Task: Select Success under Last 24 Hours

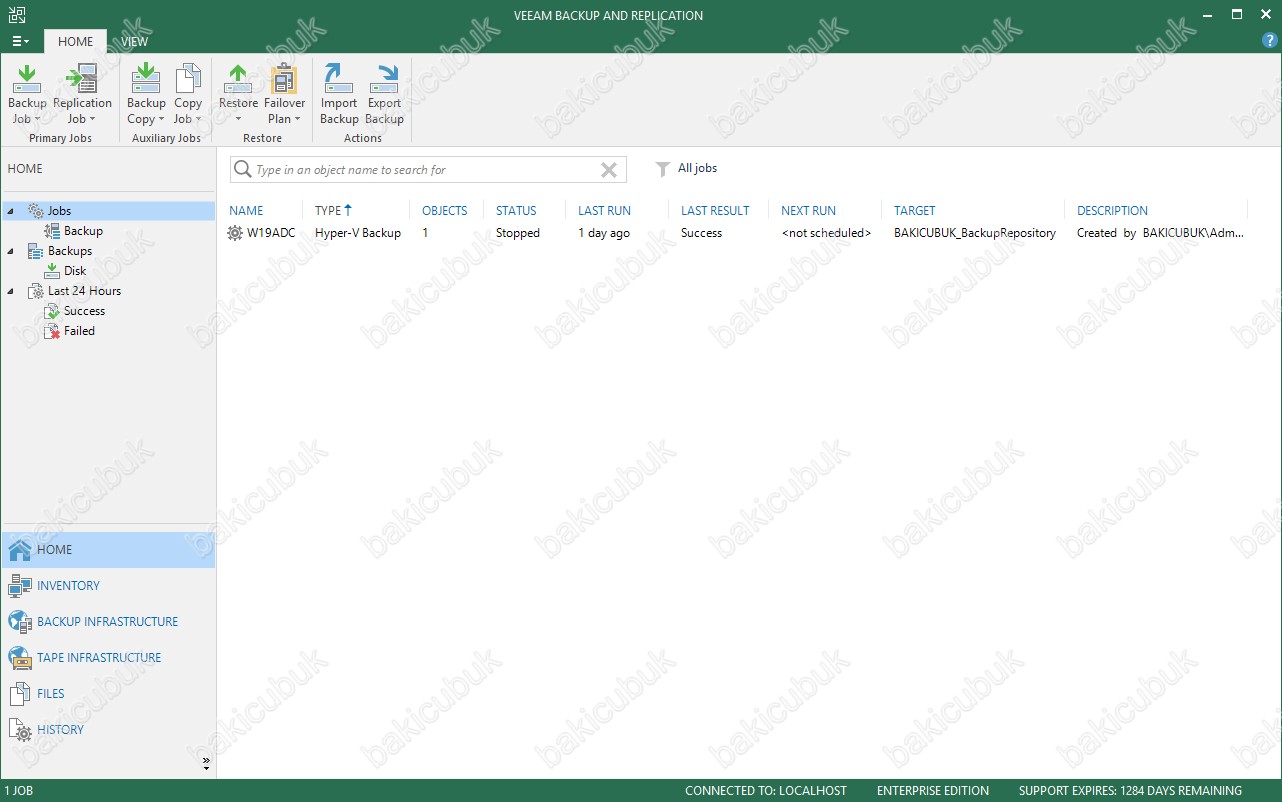Action: [84, 311]
